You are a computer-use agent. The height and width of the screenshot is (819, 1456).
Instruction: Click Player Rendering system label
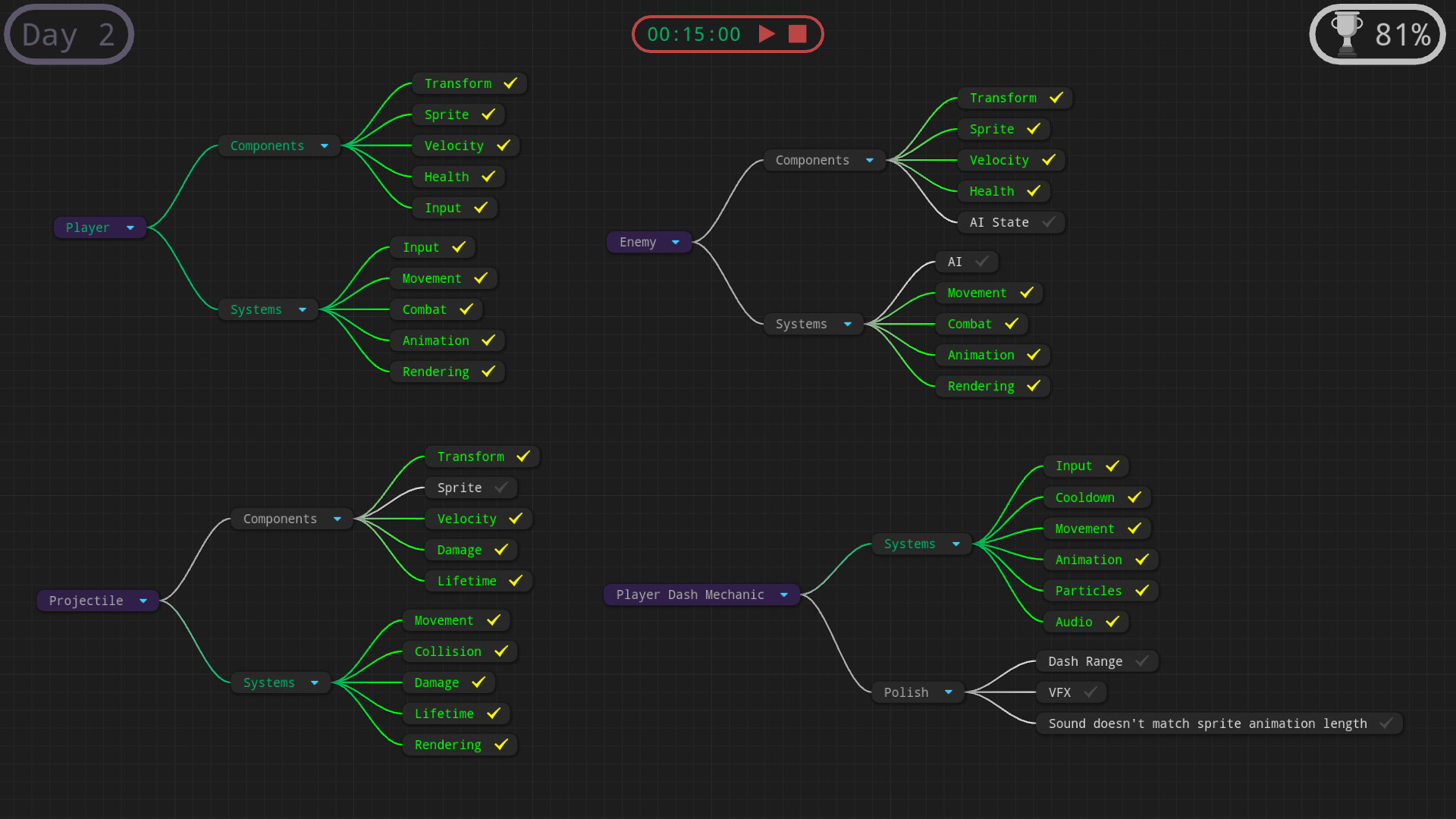pos(435,372)
